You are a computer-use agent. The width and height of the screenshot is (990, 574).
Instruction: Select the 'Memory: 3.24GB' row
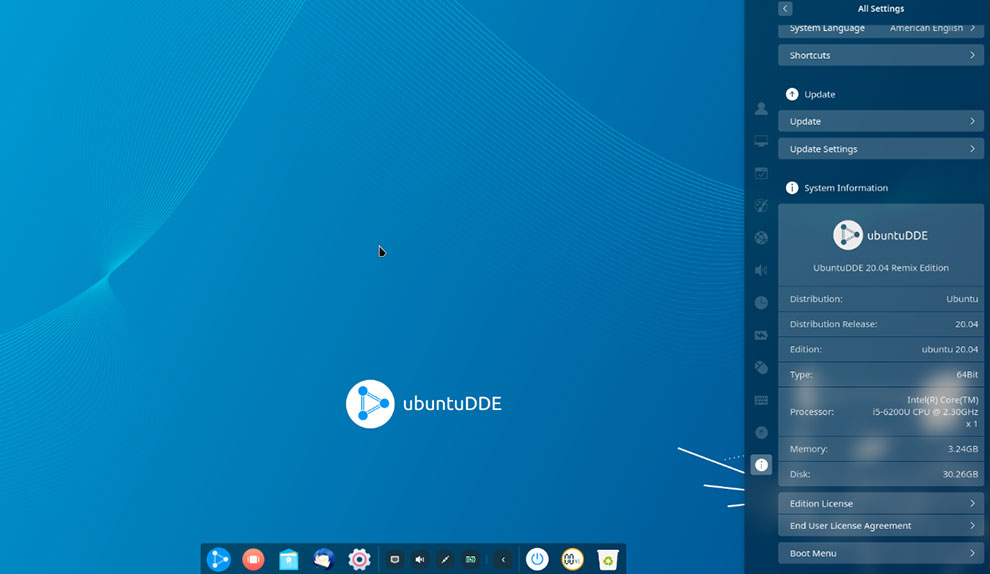point(881,449)
